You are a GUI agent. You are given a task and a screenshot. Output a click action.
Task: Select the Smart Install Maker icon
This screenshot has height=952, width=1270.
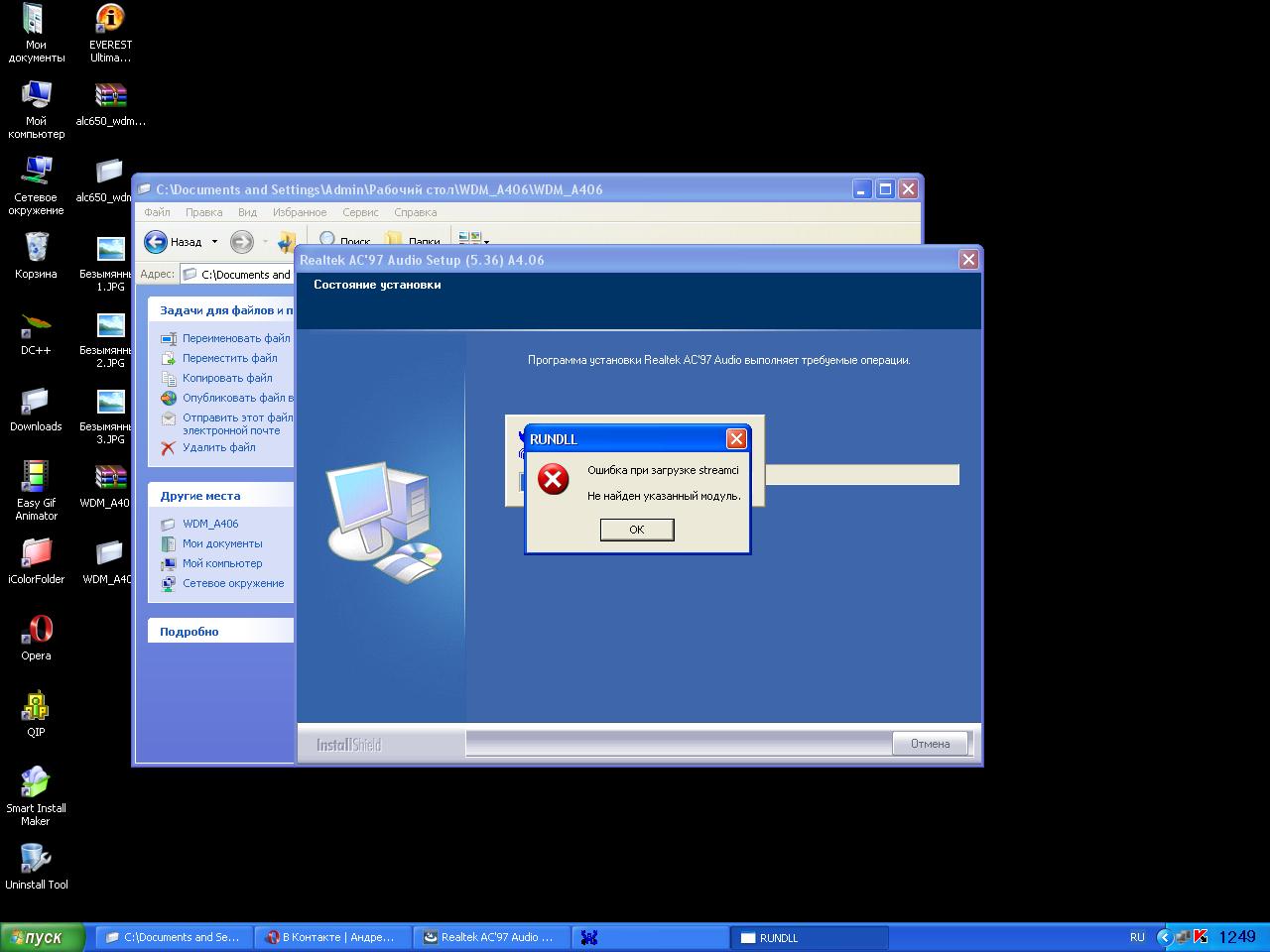point(36,796)
